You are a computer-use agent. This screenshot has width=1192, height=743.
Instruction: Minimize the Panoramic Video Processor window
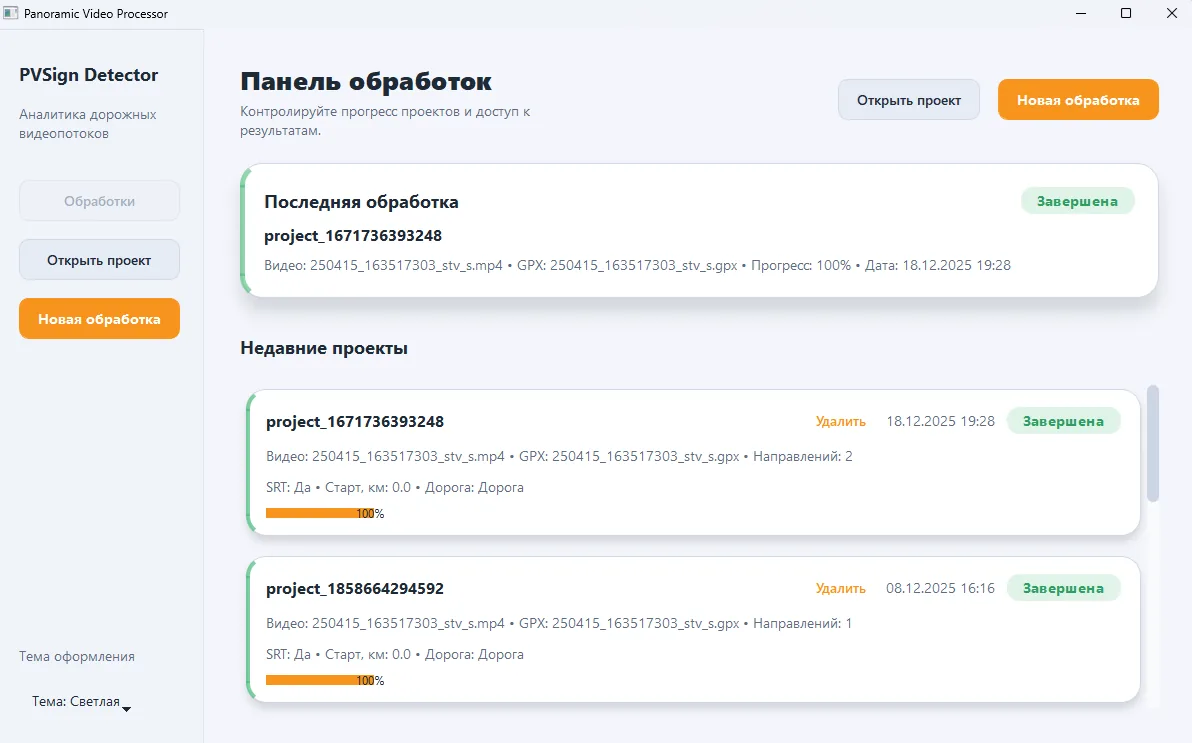tap(1081, 13)
